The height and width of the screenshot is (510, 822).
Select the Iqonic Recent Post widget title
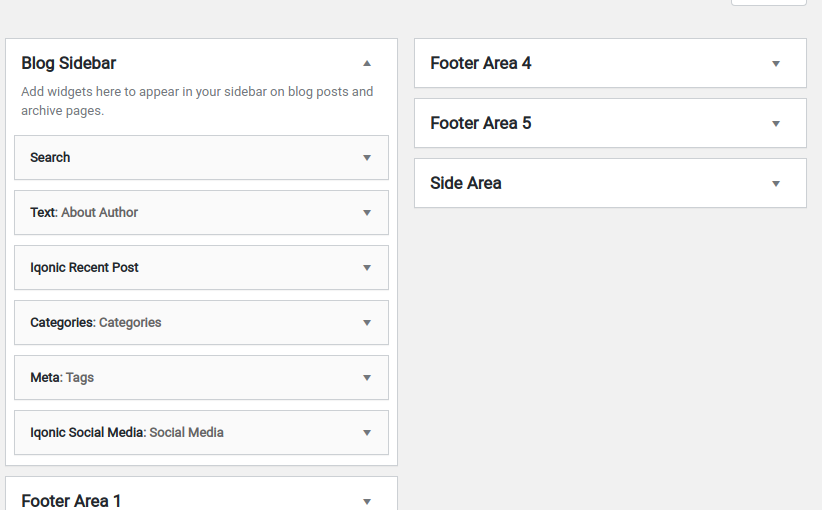(84, 267)
